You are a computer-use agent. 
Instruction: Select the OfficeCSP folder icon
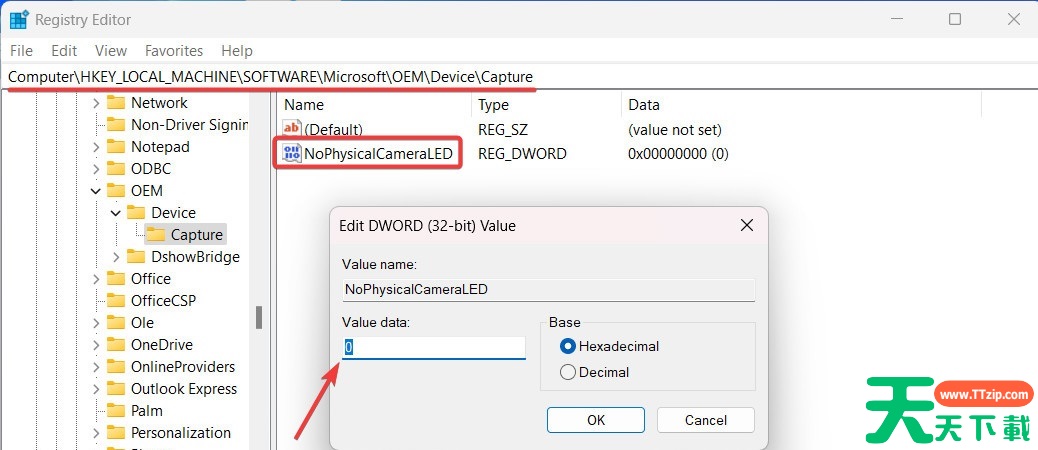(116, 300)
